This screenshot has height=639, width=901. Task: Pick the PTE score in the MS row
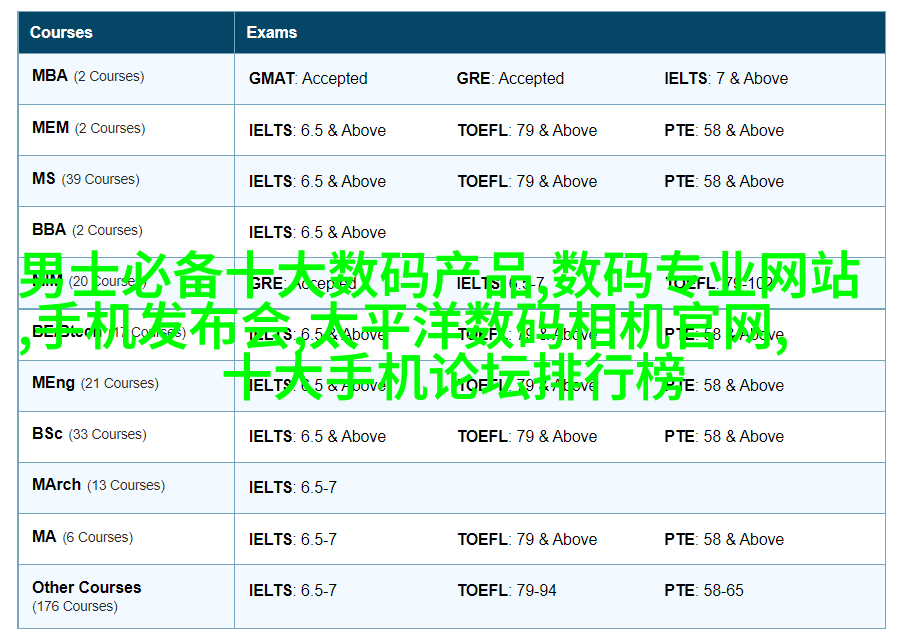click(724, 182)
